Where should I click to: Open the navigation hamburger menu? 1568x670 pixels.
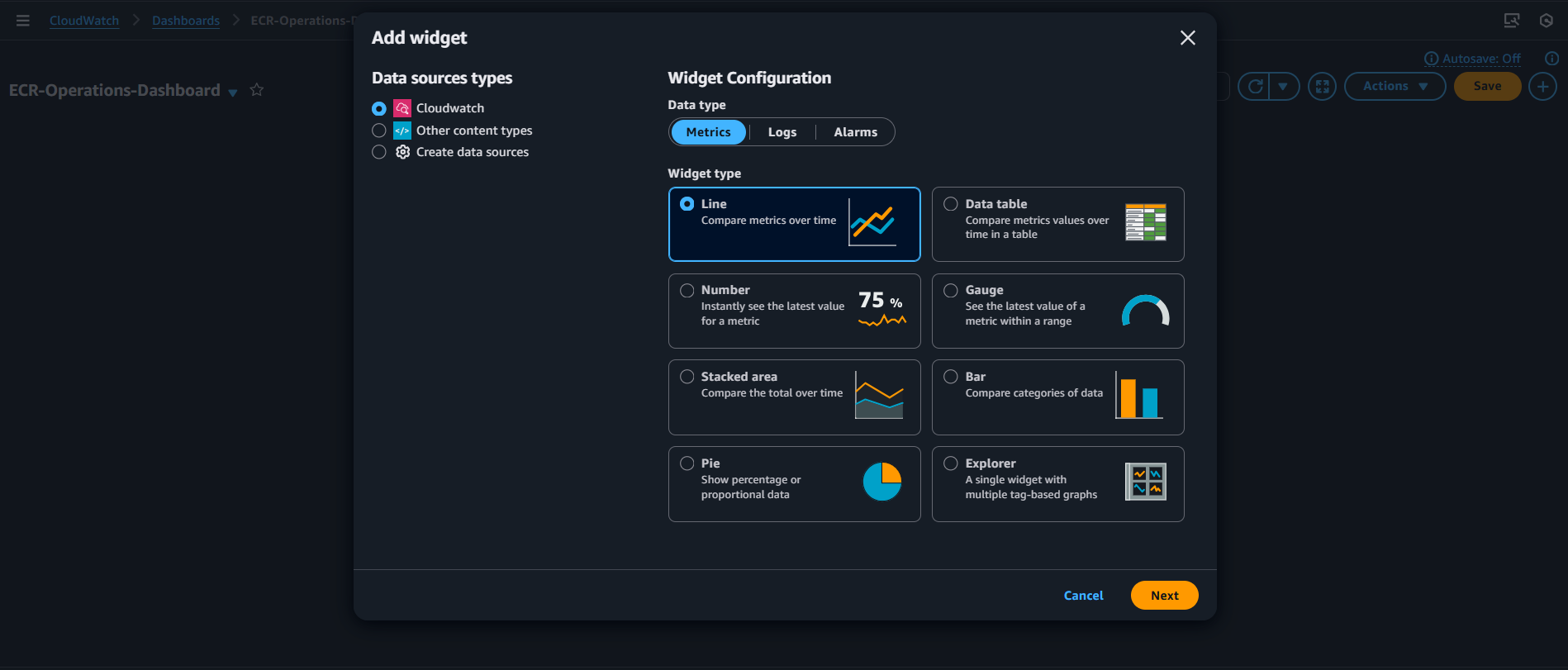point(22,21)
